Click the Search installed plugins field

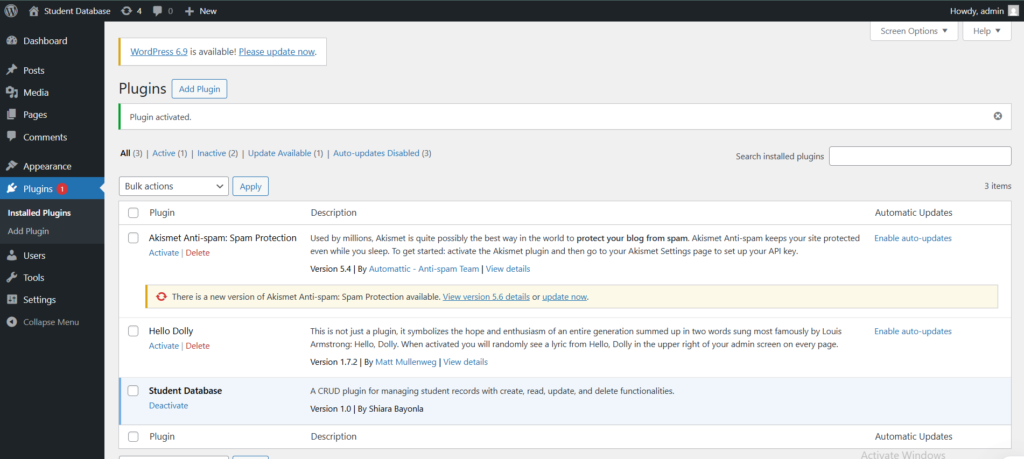919,156
